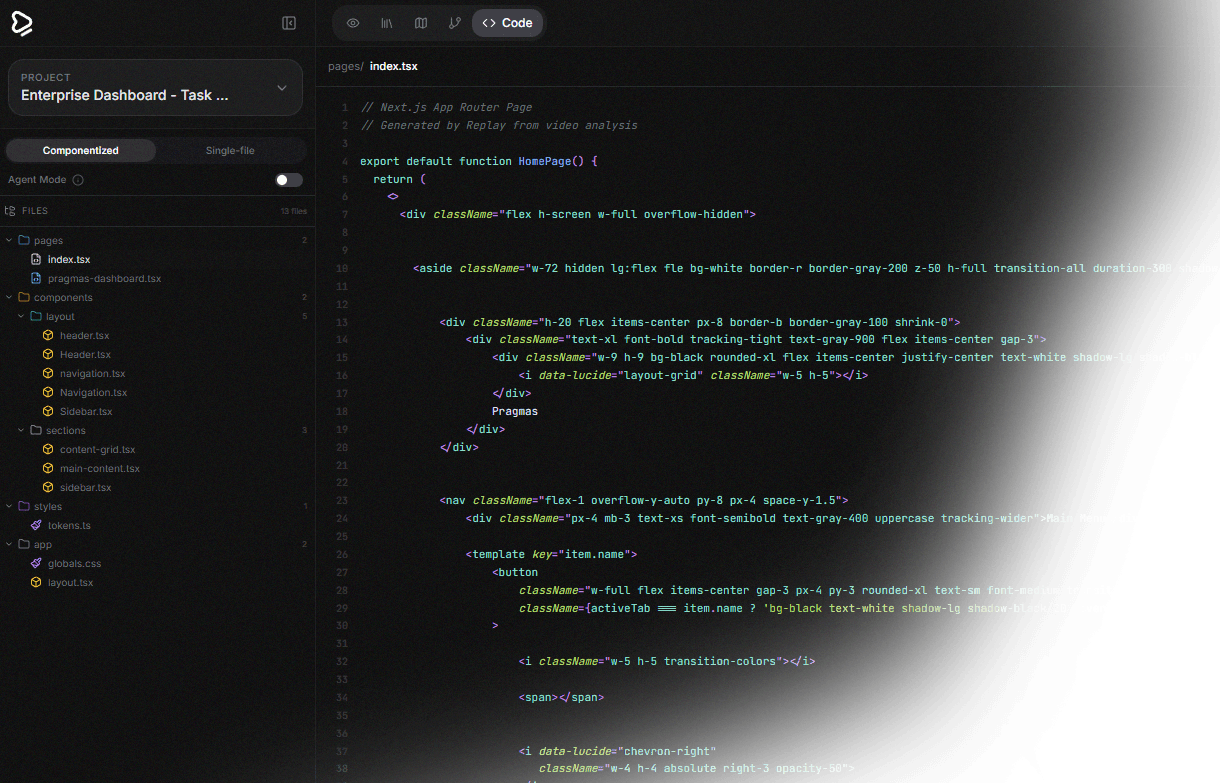Switch to the eye preview view
Image resolution: width=1220 pixels, height=783 pixels.
coord(353,23)
